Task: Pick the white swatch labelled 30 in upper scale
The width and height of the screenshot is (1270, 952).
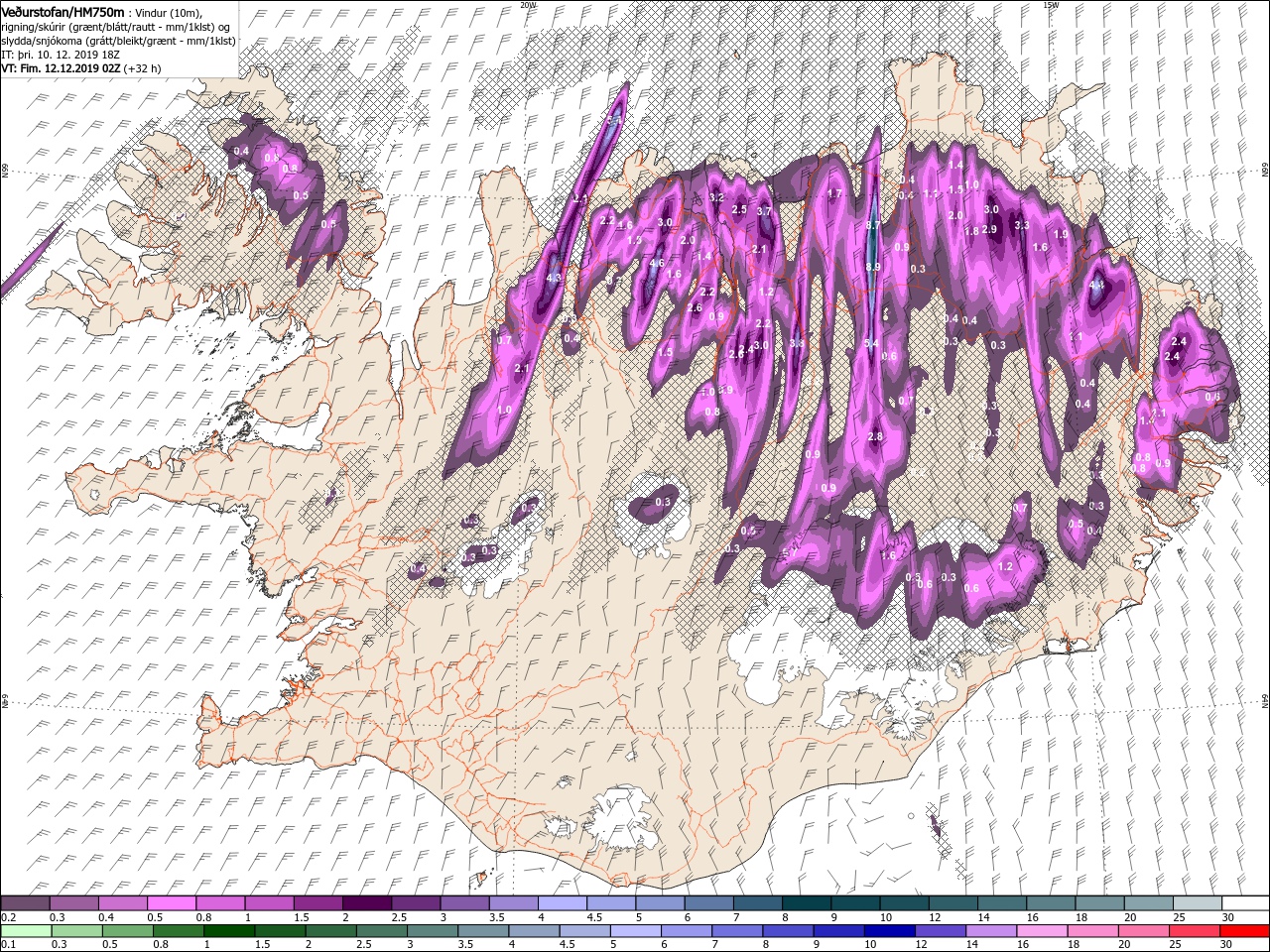Action: [x=1245, y=903]
